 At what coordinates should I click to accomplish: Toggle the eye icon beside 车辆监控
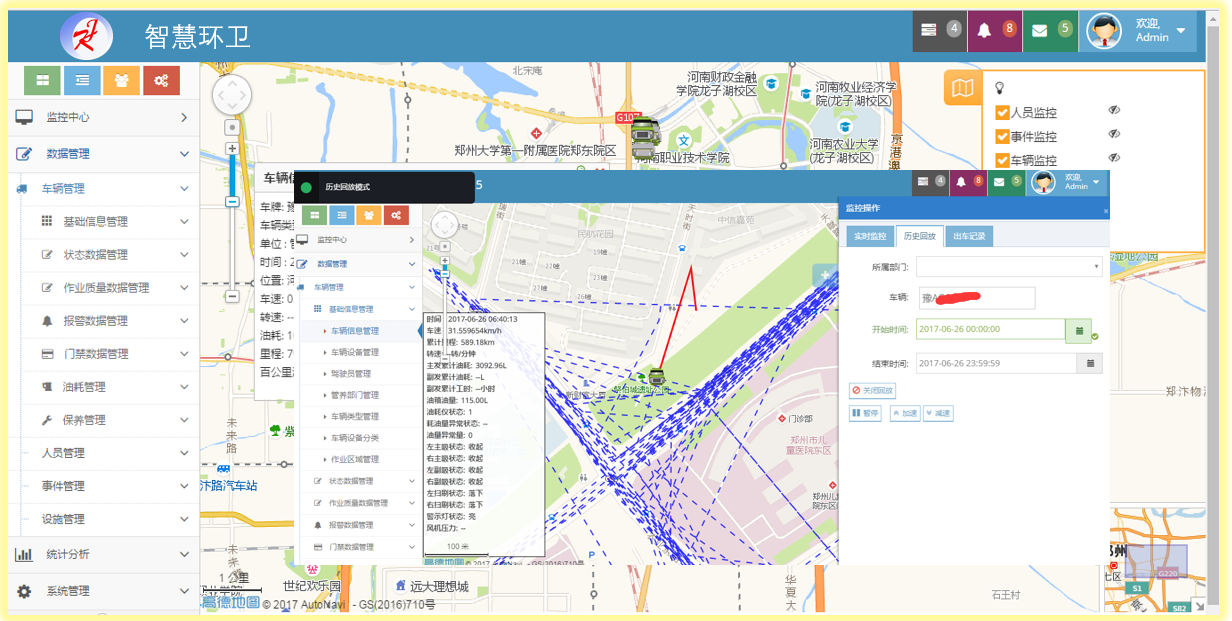1114,159
